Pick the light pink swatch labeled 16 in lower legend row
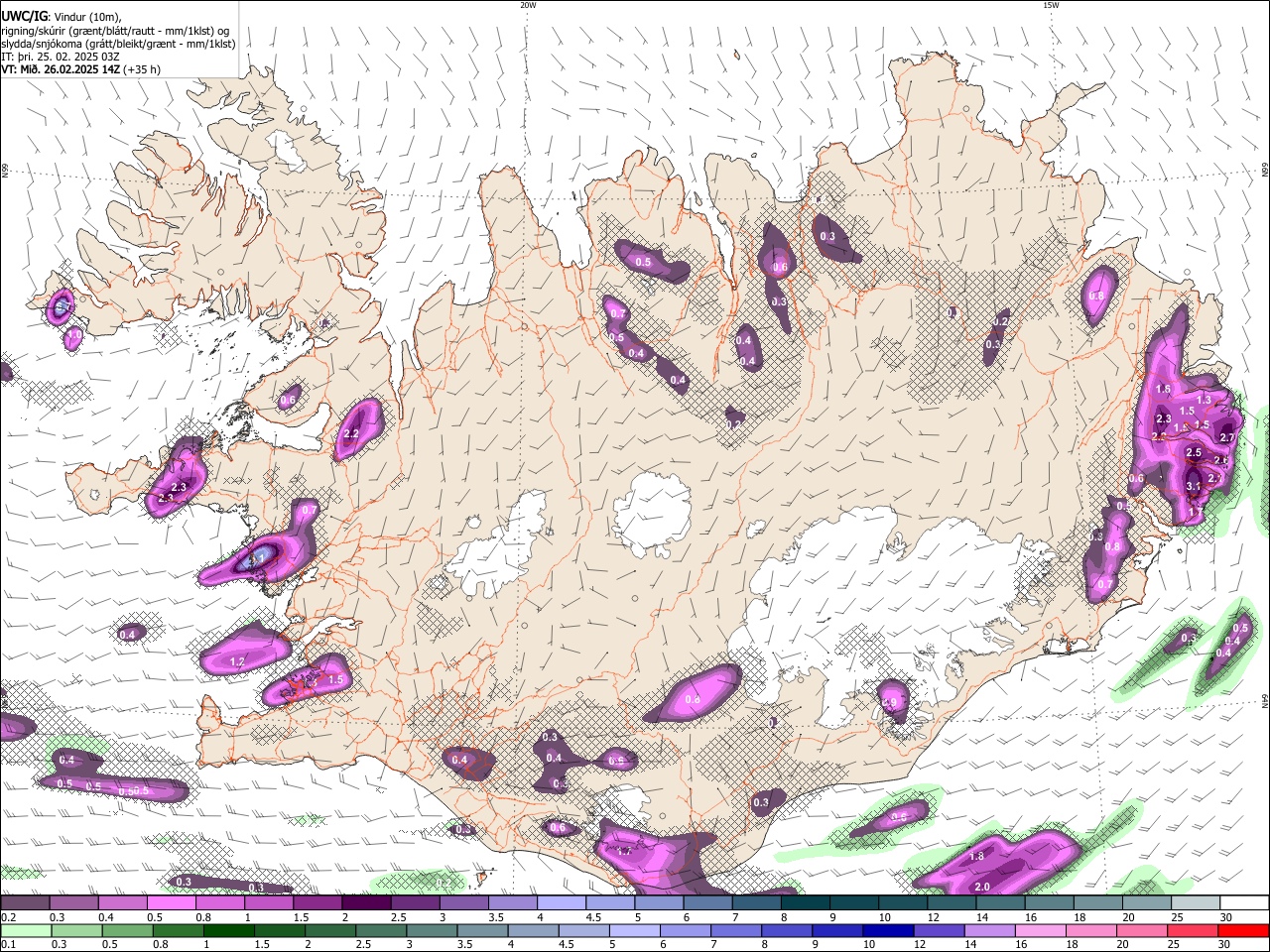The height and width of the screenshot is (952, 1270). coord(1041,930)
